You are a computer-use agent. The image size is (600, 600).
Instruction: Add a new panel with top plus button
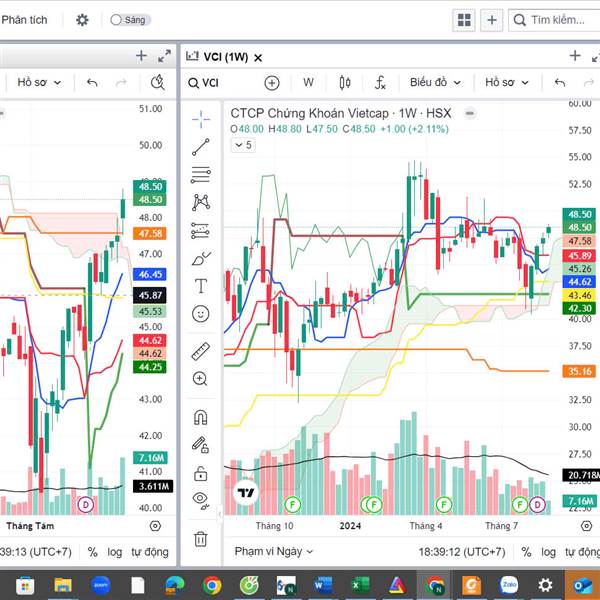492,20
